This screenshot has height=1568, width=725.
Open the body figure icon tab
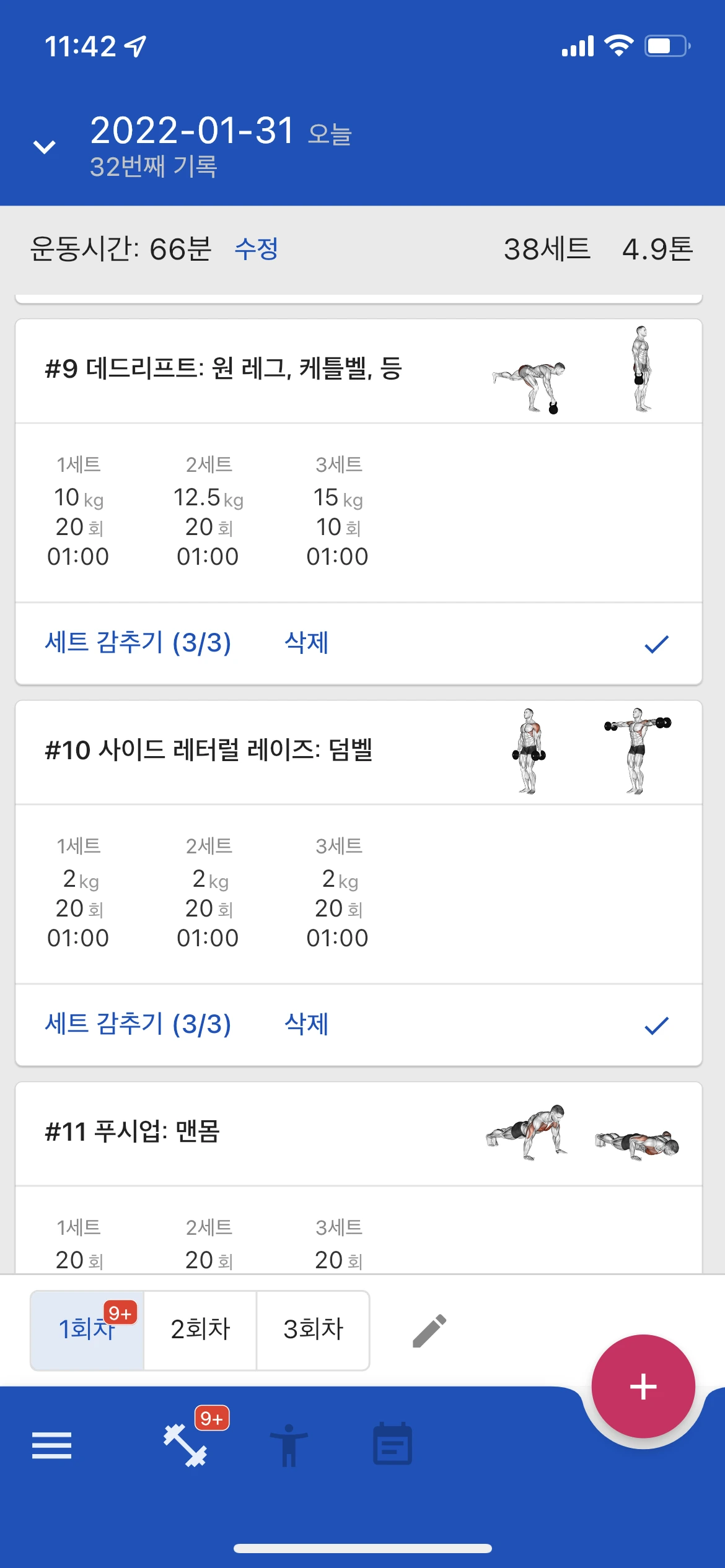point(289,1445)
